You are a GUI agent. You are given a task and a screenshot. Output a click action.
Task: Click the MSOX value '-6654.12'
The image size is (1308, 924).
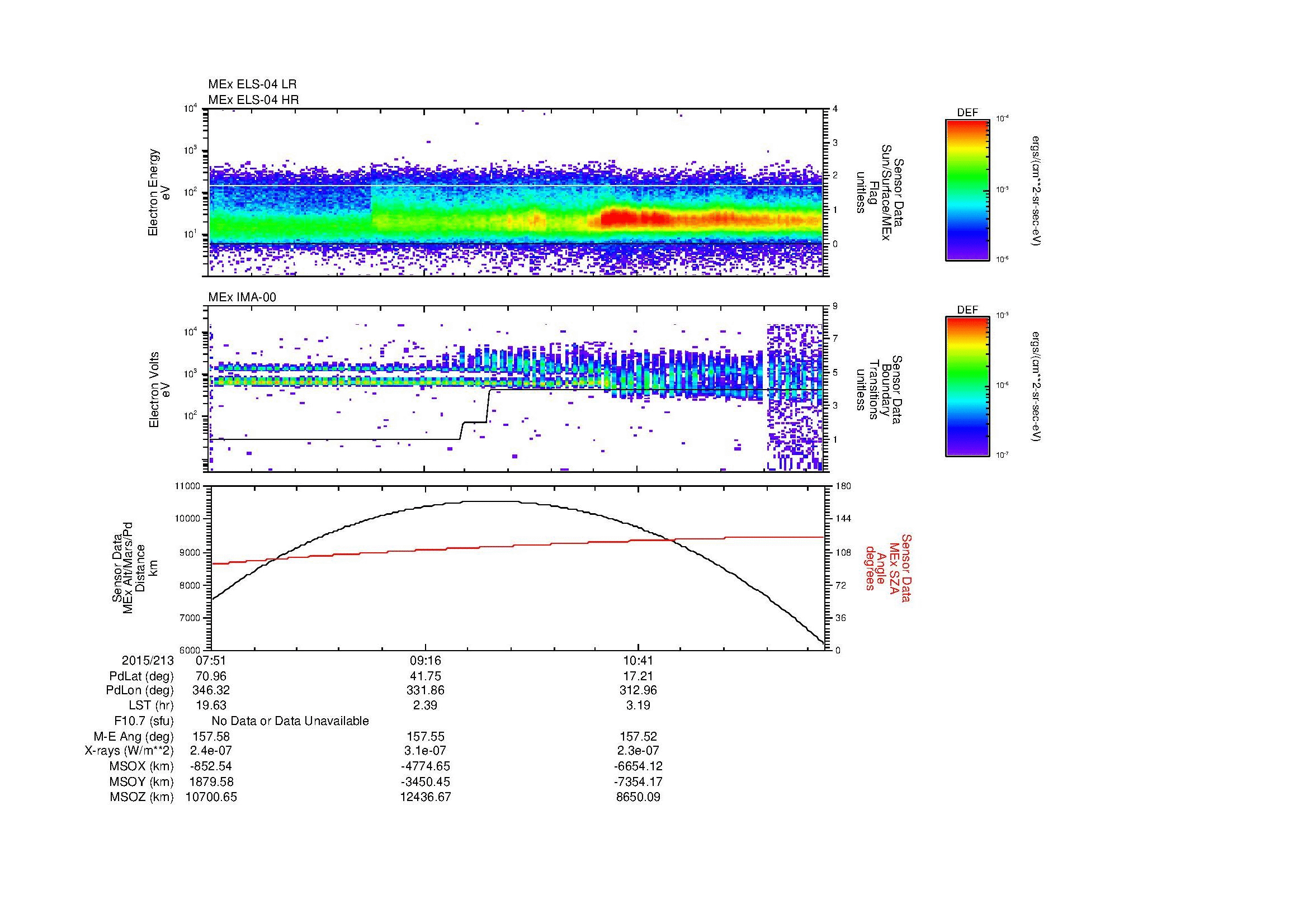pyautogui.click(x=638, y=766)
